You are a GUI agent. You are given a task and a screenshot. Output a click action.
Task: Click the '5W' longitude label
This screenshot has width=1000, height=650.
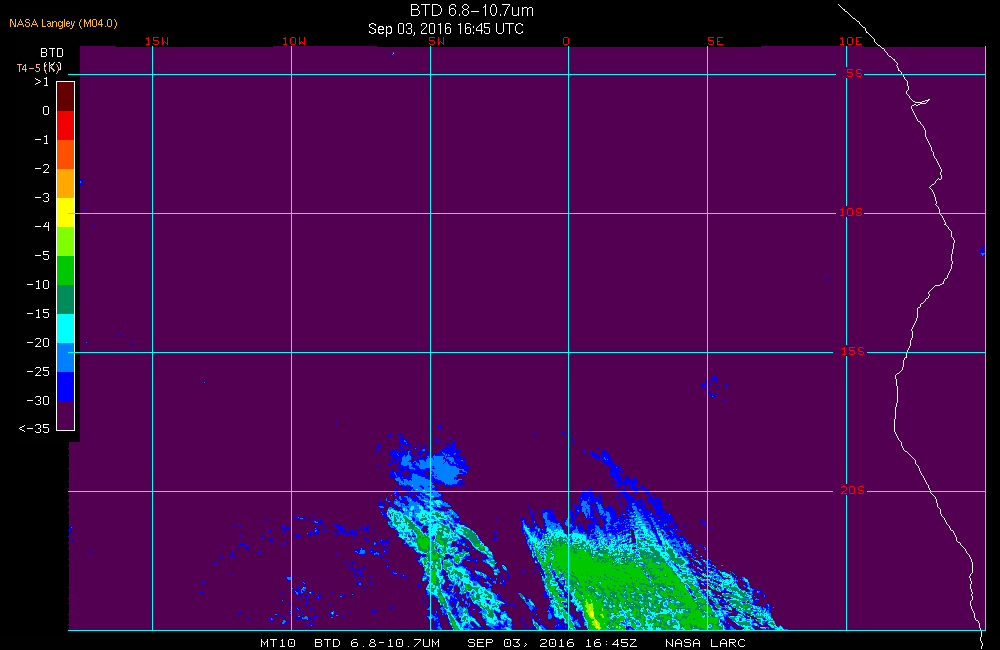(437, 41)
